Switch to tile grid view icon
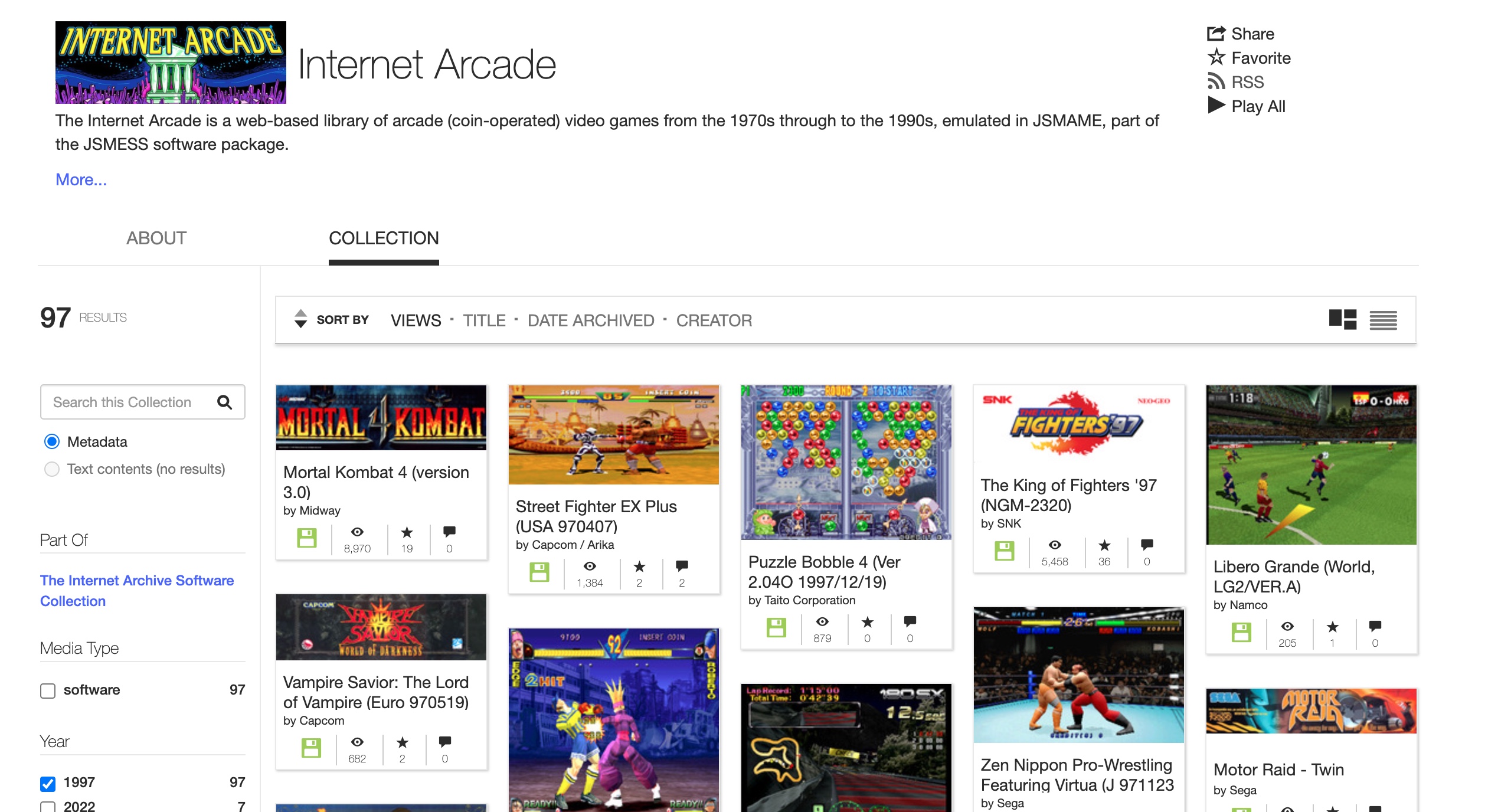This screenshot has width=1511, height=812. (x=1342, y=320)
